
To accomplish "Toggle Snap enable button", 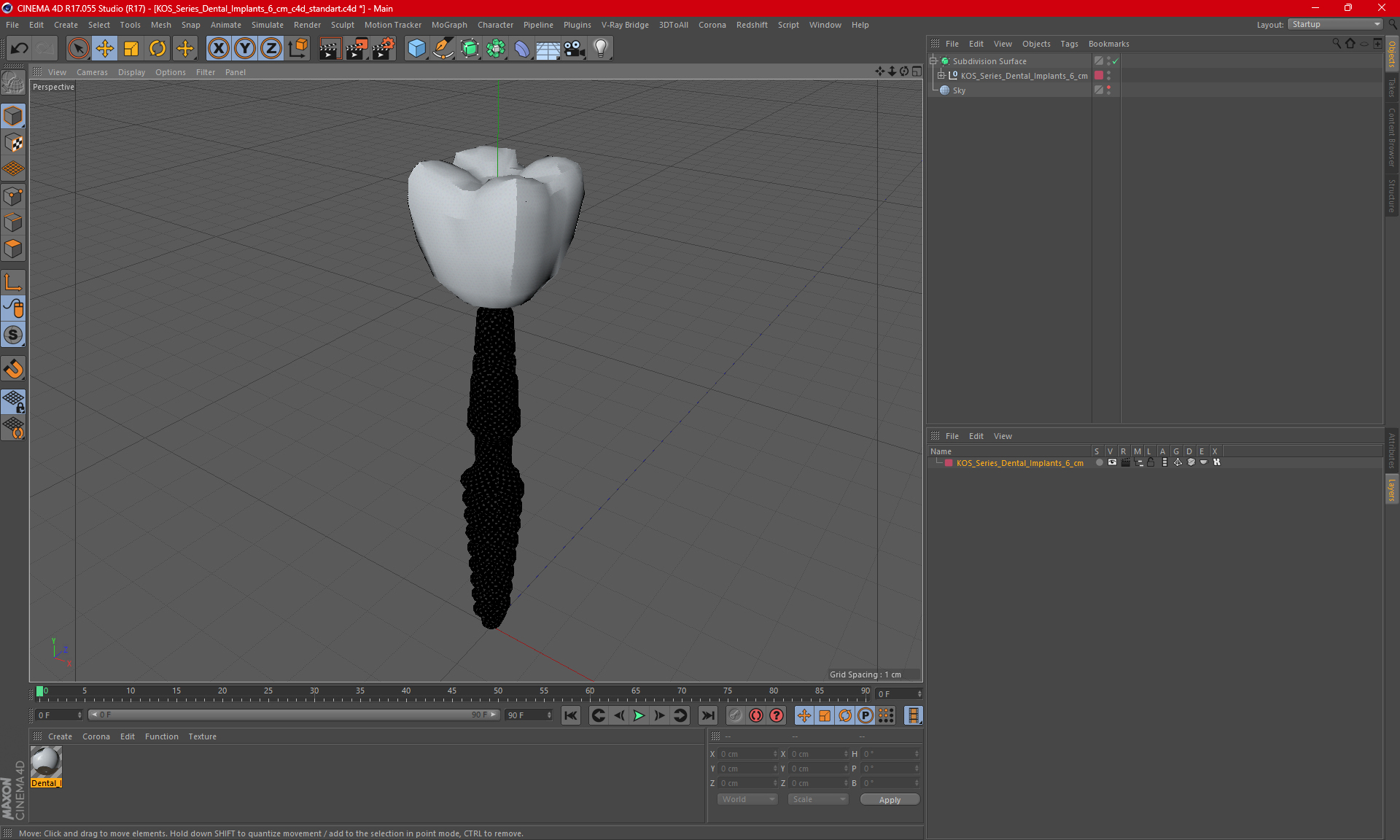I will (x=13, y=369).
